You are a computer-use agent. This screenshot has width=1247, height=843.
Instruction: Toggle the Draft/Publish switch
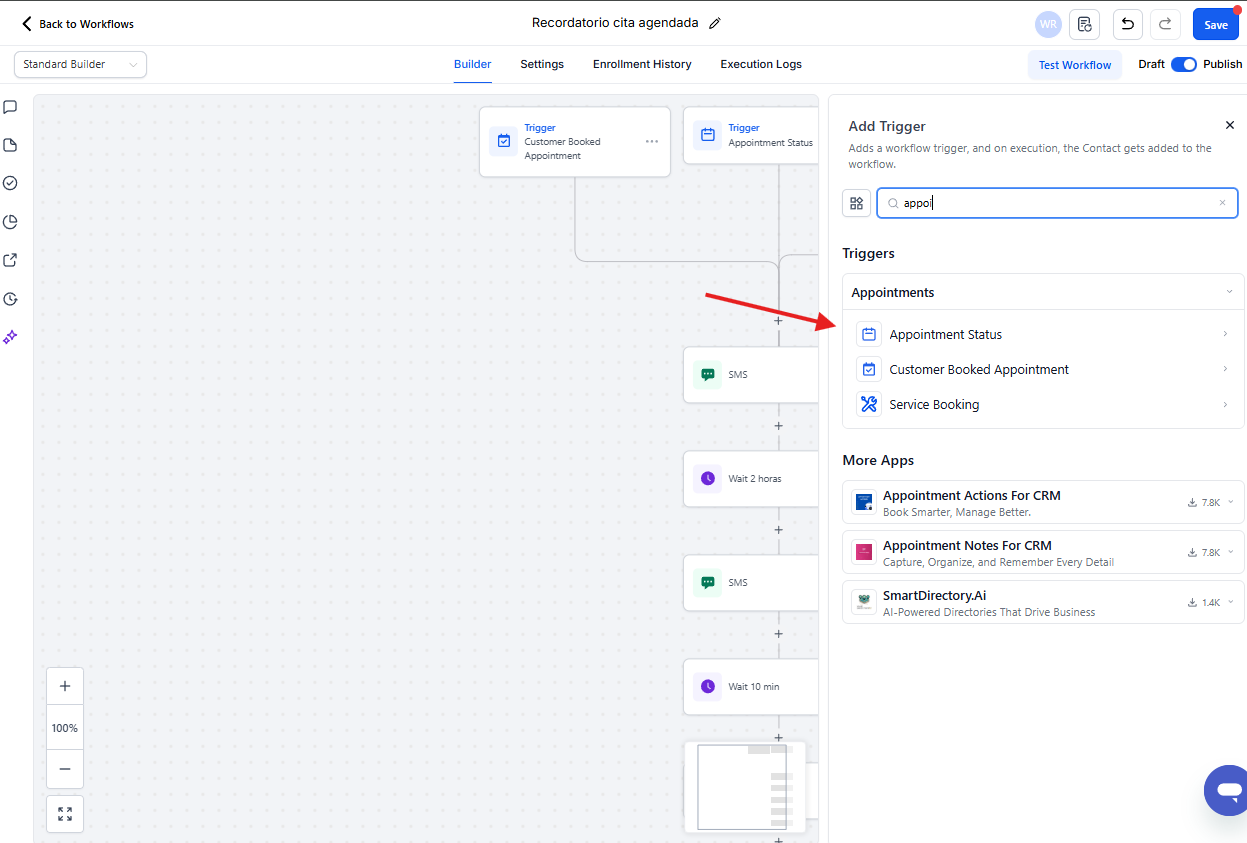(1183, 64)
